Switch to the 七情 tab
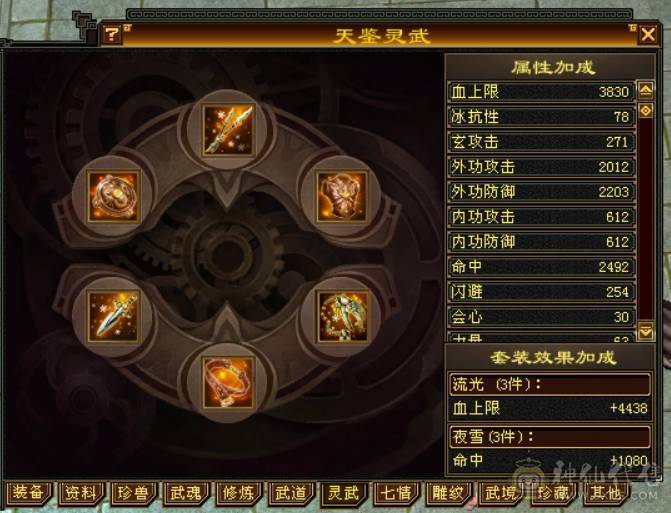The width and height of the screenshot is (671, 513). pyautogui.click(x=396, y=493)
